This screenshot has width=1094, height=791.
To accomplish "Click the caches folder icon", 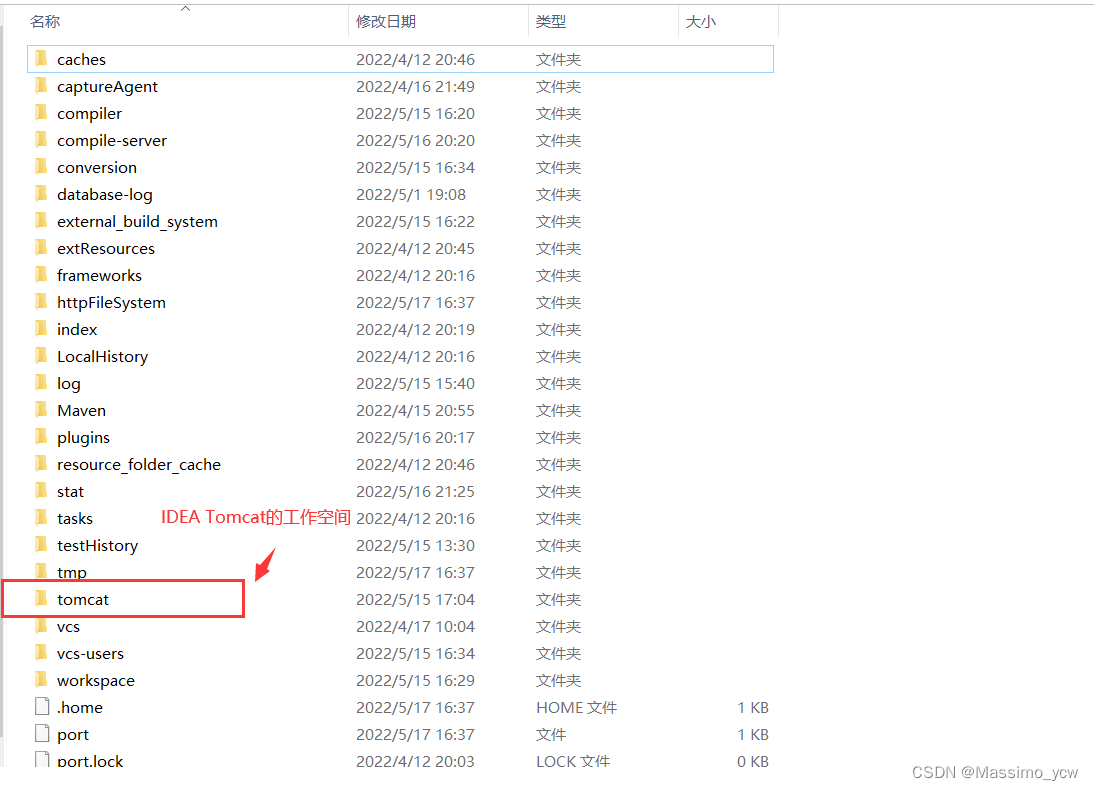I will point(42,59).
